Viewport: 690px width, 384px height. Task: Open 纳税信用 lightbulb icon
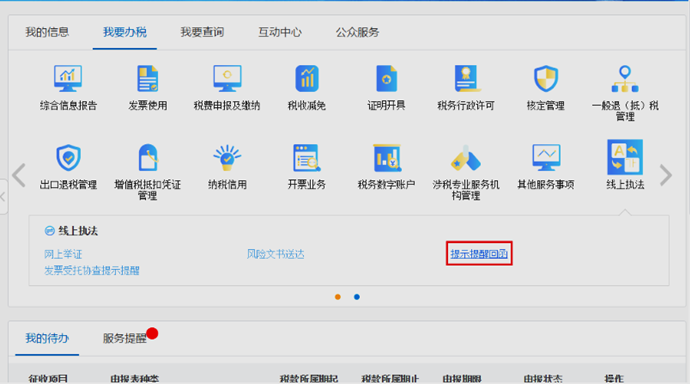point(227,157)
